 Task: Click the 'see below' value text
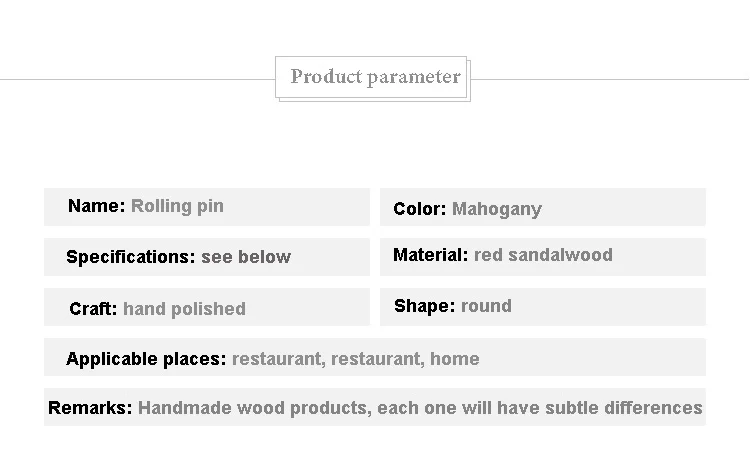pyautogui.click(x=246, y=257)
